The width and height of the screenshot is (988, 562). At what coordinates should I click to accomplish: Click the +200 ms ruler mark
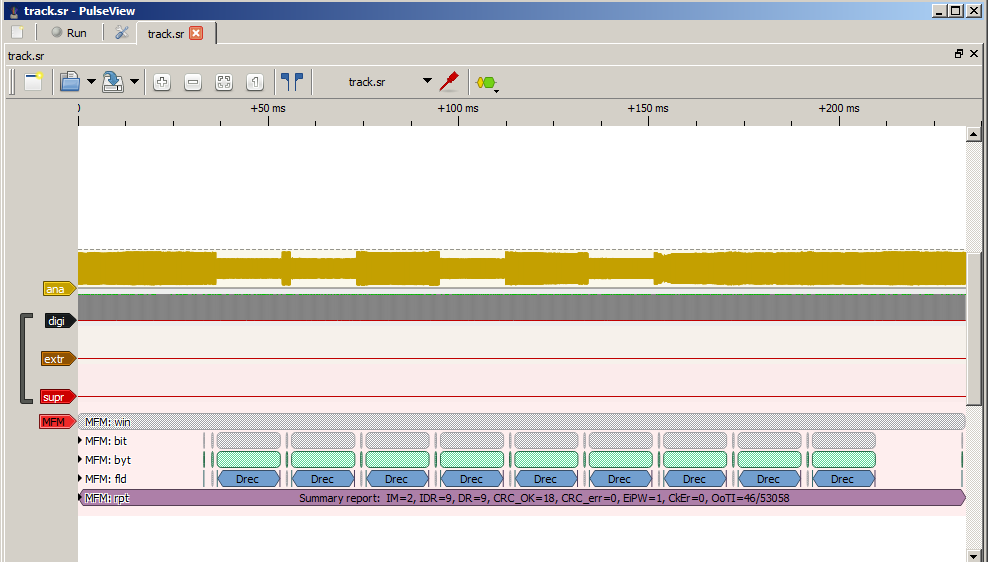pos(839,108)
